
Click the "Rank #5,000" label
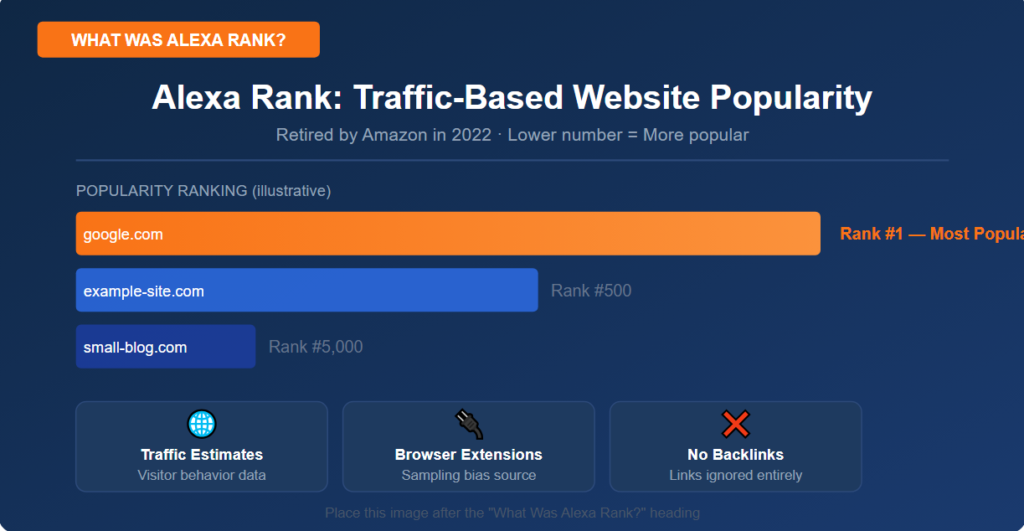coord(315,347)
